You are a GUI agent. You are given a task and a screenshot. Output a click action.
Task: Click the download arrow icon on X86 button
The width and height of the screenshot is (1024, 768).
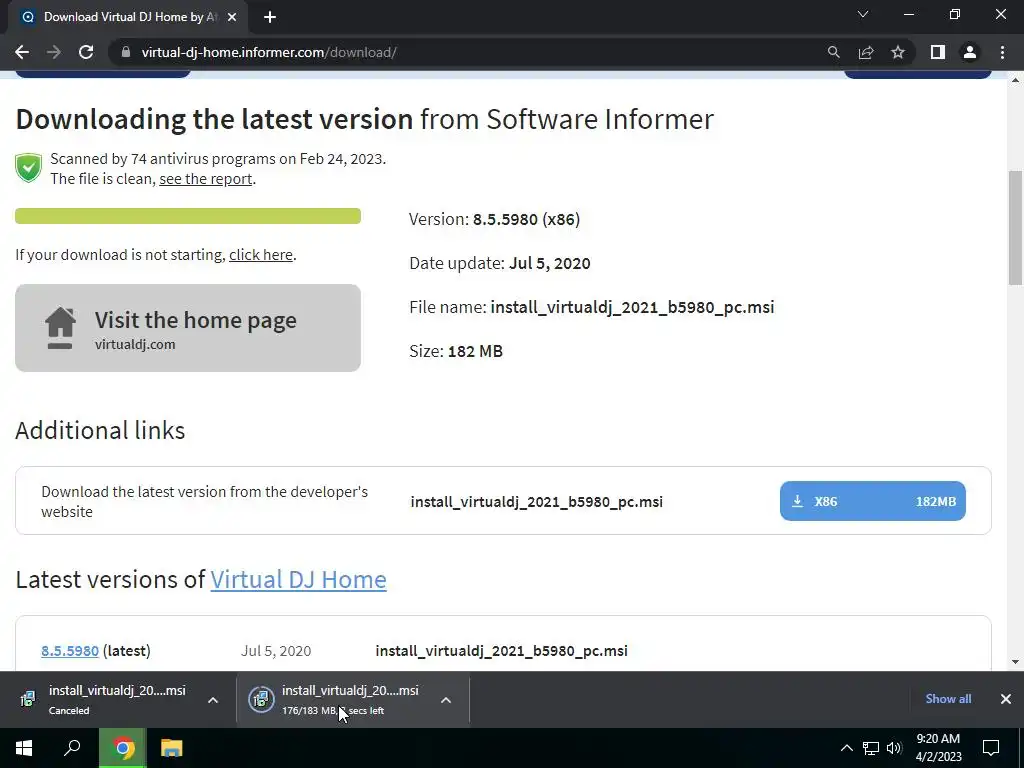tap(797, 501)
